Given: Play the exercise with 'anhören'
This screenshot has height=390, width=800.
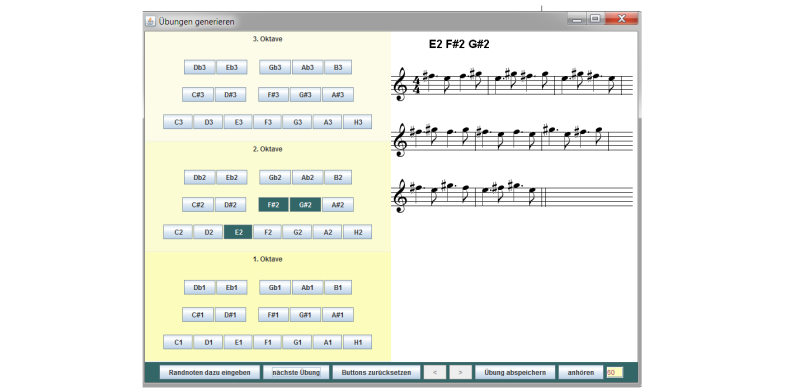Looking at the screenshot, I should [x=581, y=373].
